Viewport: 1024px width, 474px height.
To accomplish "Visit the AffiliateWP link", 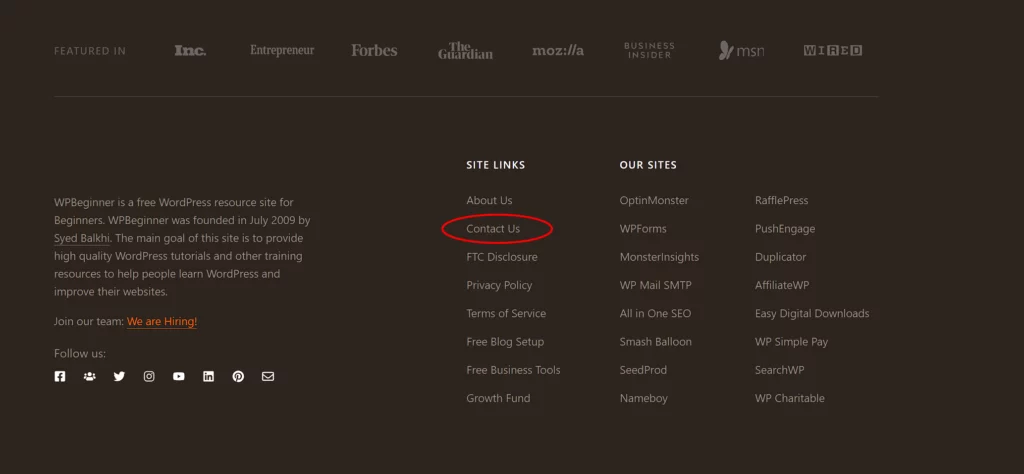I will 782,285.
